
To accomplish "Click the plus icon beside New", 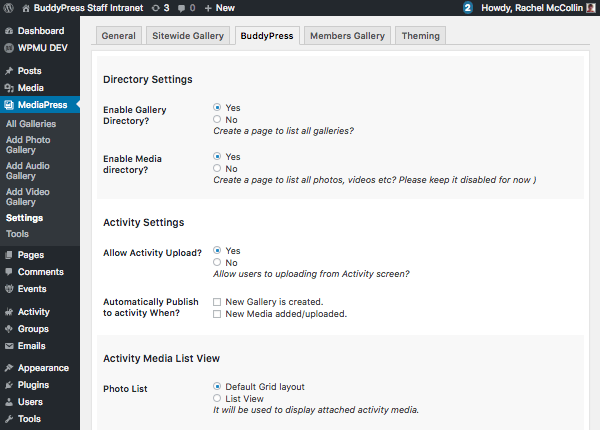I will pos(208,8).
